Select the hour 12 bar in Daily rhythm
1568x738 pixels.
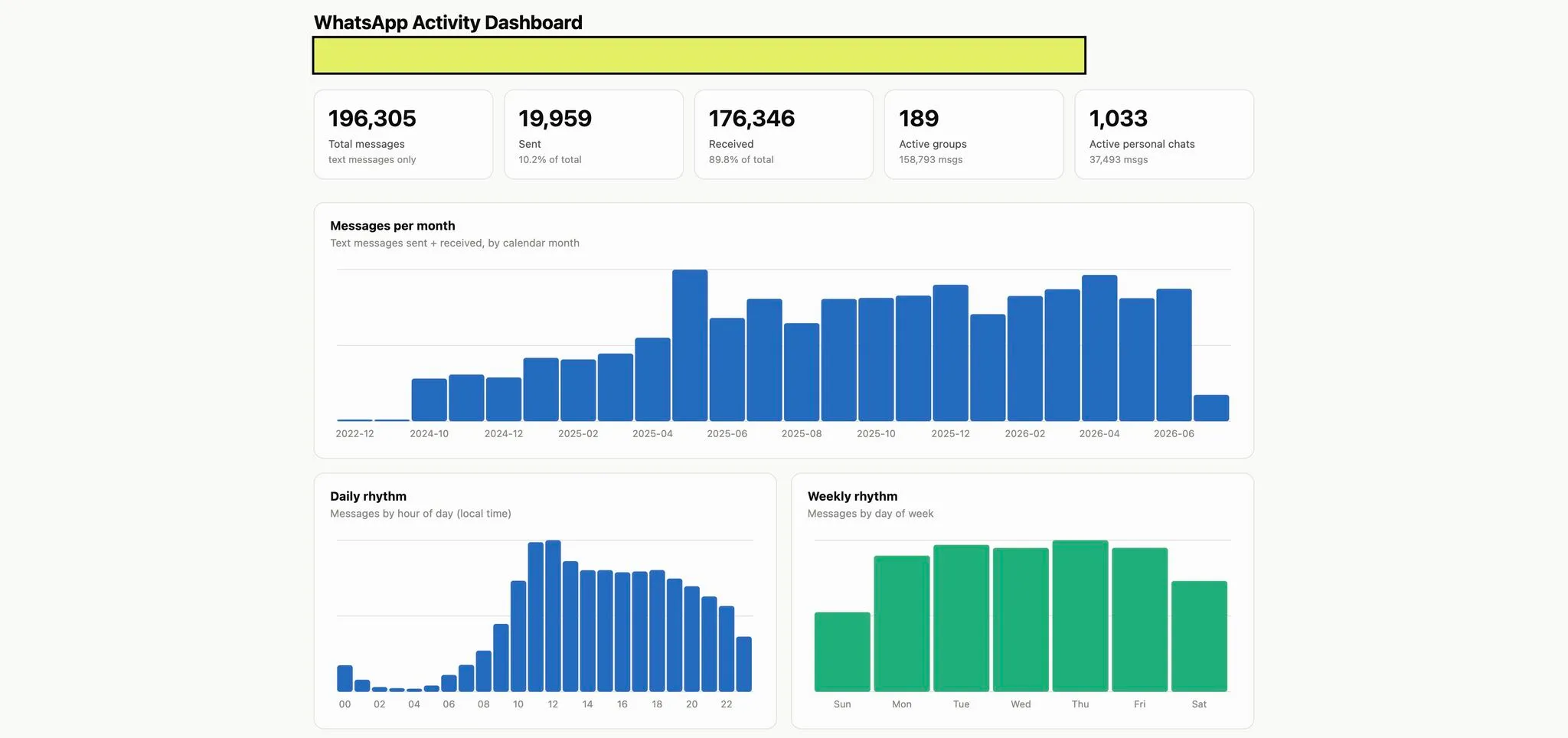click(x=553, y=616)
